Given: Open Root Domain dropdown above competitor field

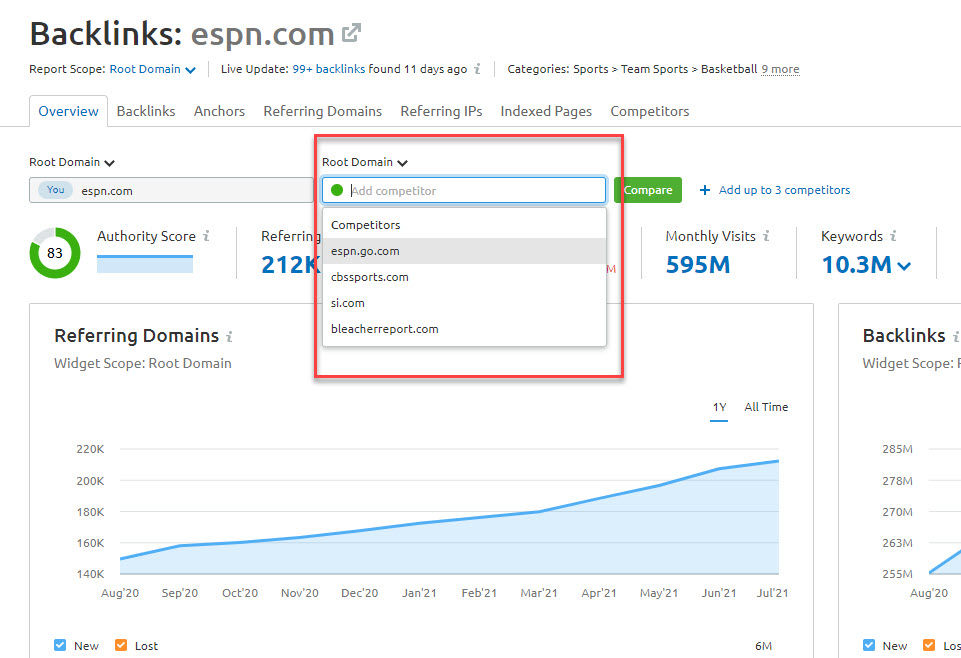Looking at the screenshot, I should click(x=365, y=162).
